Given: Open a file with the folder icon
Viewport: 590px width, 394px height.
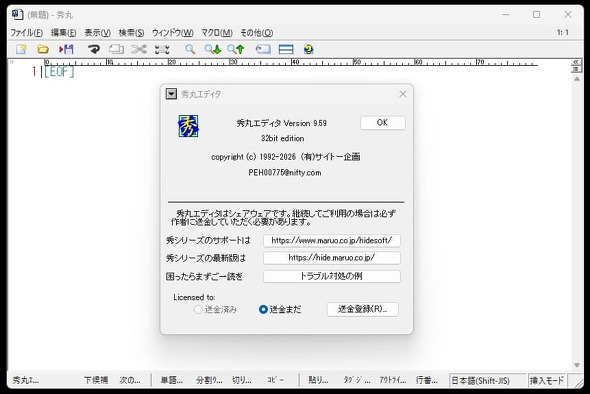Looking at the screenshot, I should coord(43,49).
